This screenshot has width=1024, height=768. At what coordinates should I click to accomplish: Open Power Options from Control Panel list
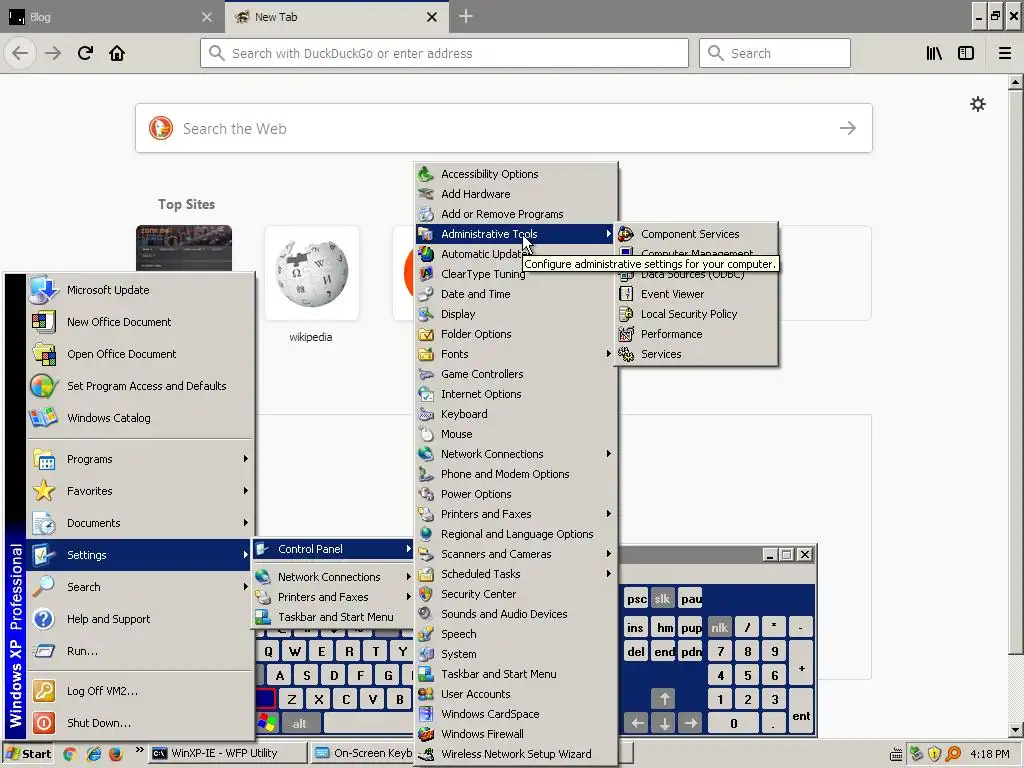click(516, 494)
